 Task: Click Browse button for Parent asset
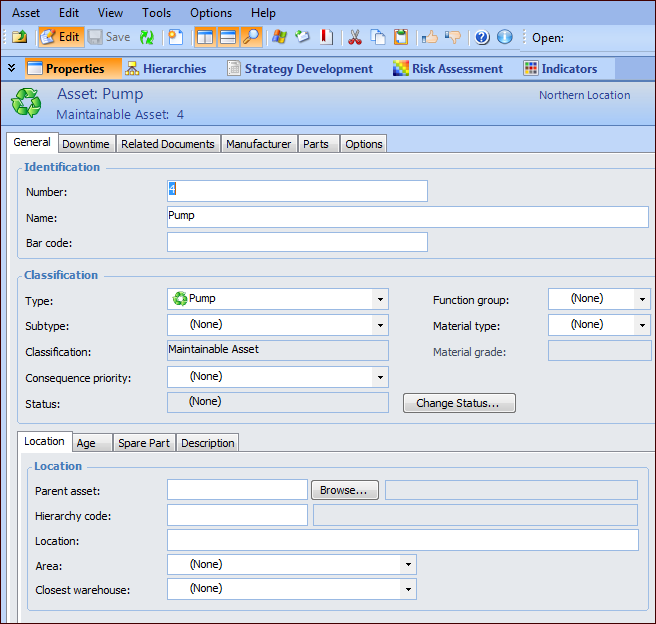345,490
